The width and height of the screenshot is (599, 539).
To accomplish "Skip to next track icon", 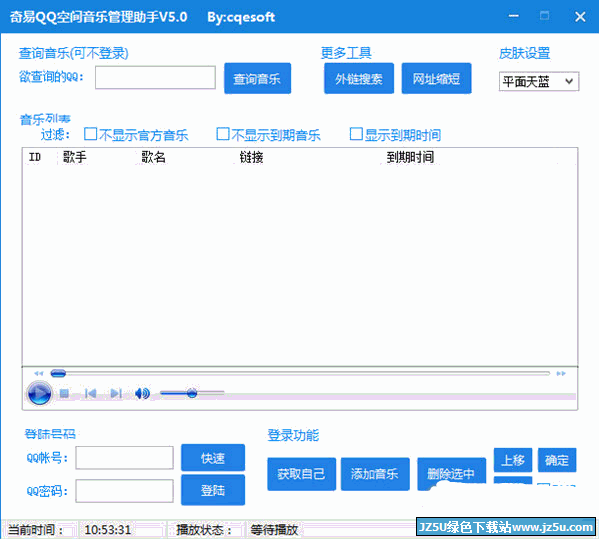I will coord(116,393).
